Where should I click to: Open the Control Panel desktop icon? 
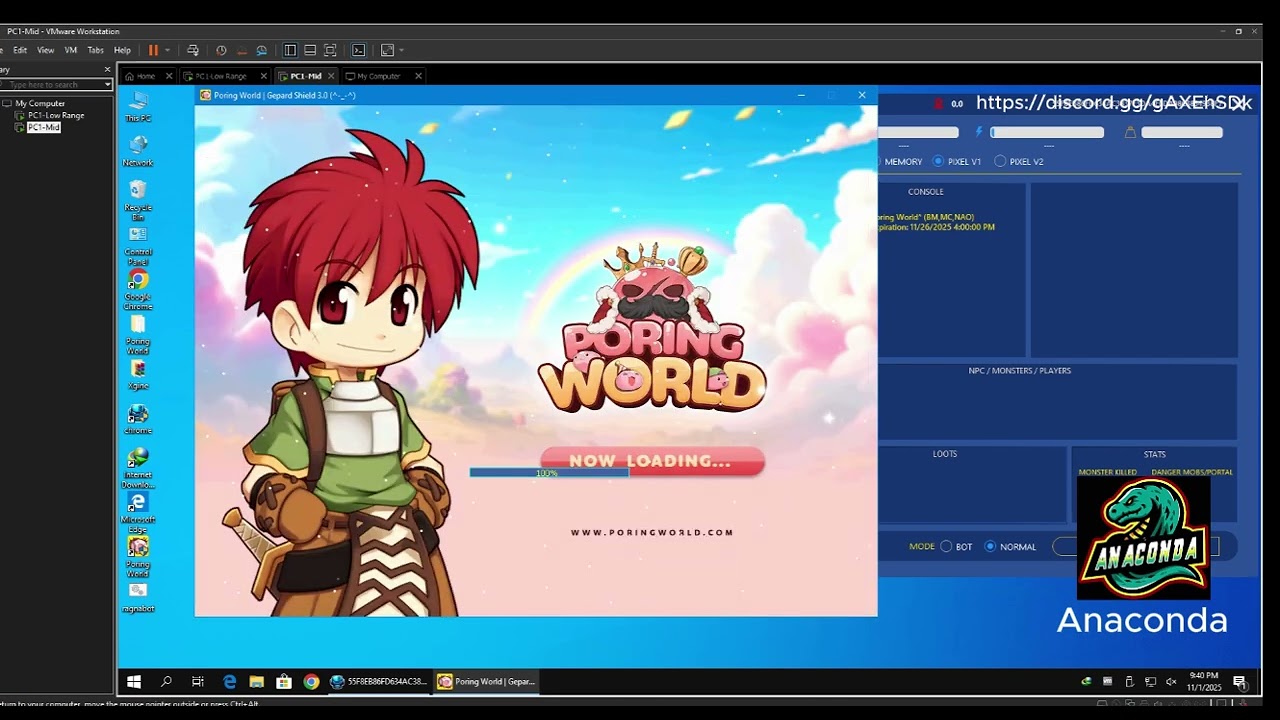138,247
